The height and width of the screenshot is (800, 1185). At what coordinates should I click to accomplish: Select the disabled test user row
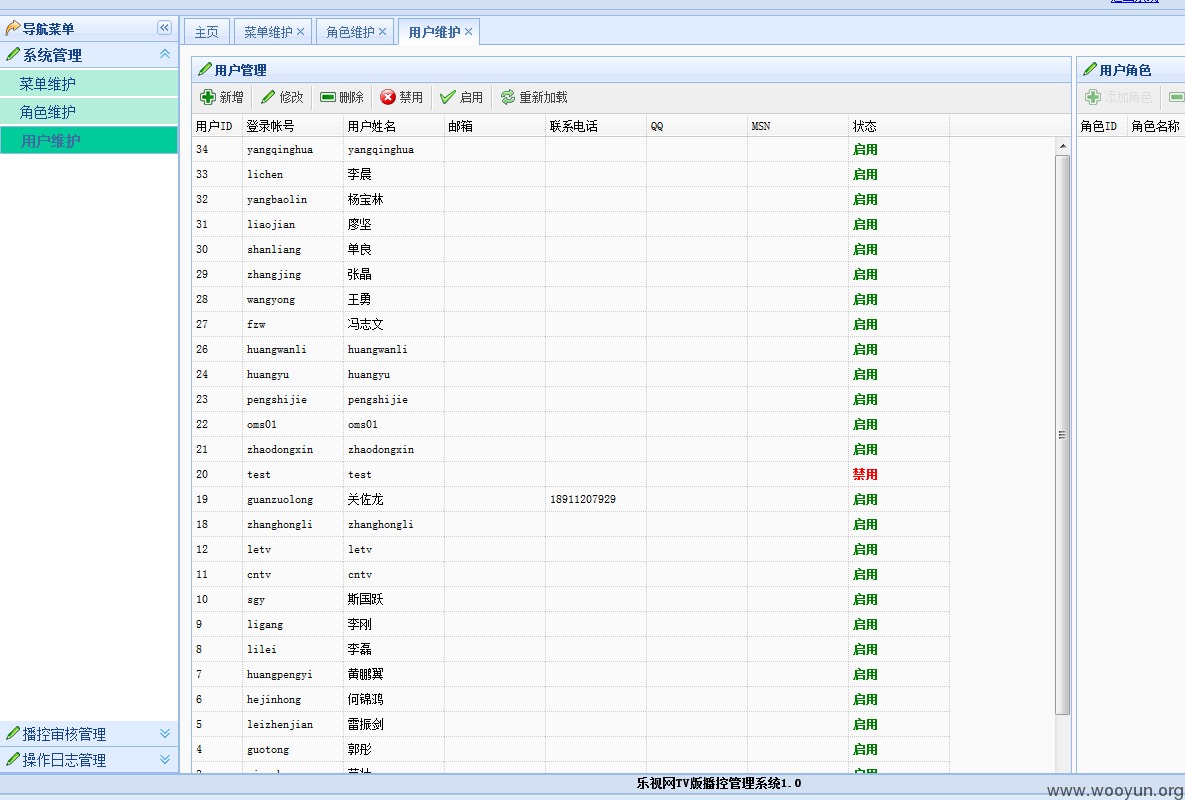(x=571, y=474)
